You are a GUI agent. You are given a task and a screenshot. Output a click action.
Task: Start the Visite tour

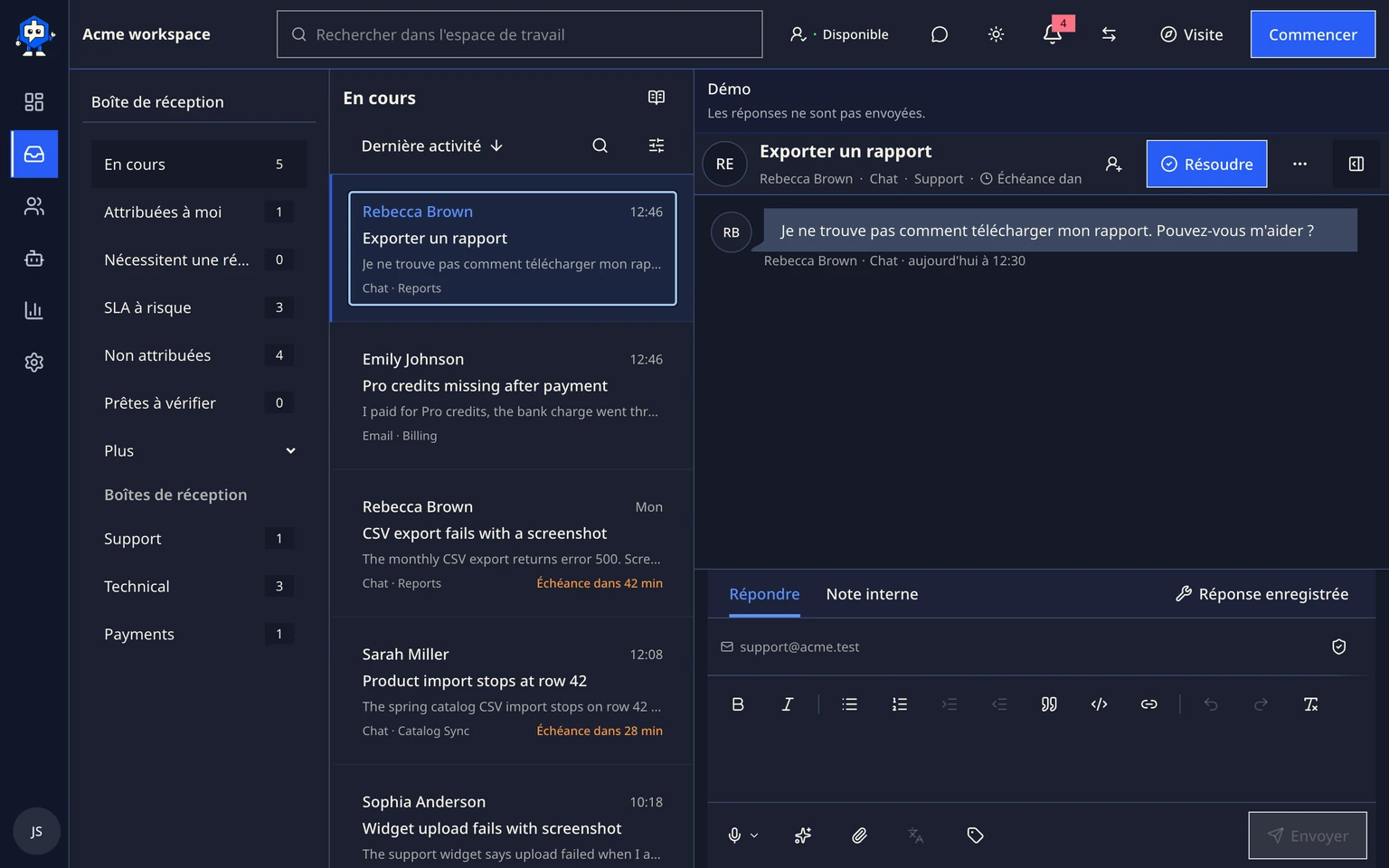tap(1191, 34)
